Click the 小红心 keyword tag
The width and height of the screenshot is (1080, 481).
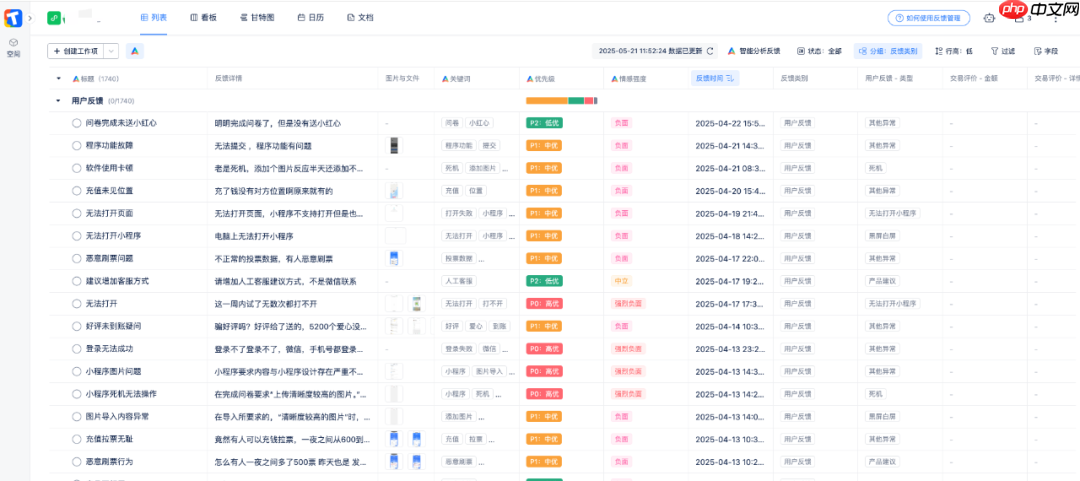coord(480,123)
